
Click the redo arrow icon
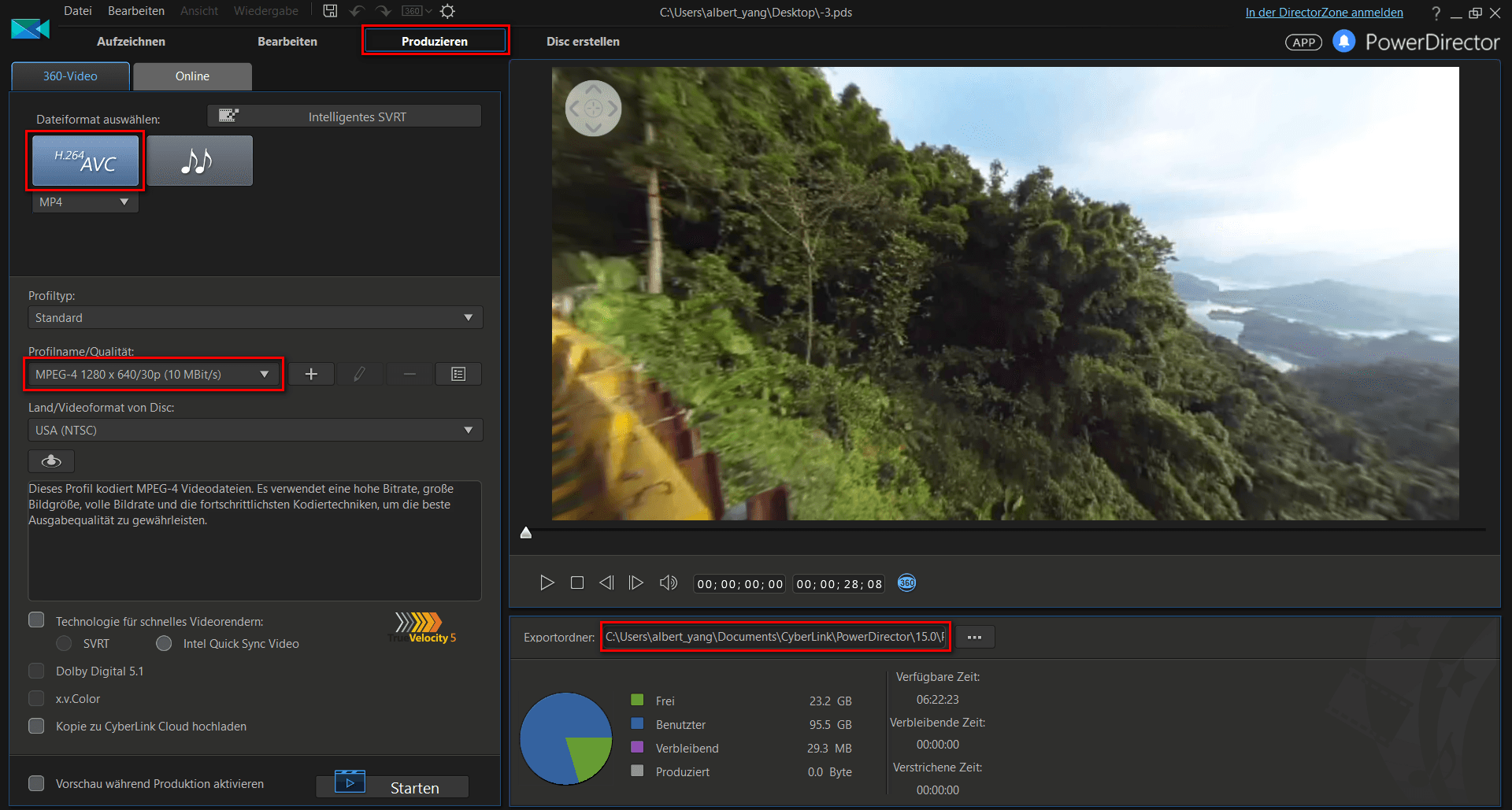coord(384,11)
